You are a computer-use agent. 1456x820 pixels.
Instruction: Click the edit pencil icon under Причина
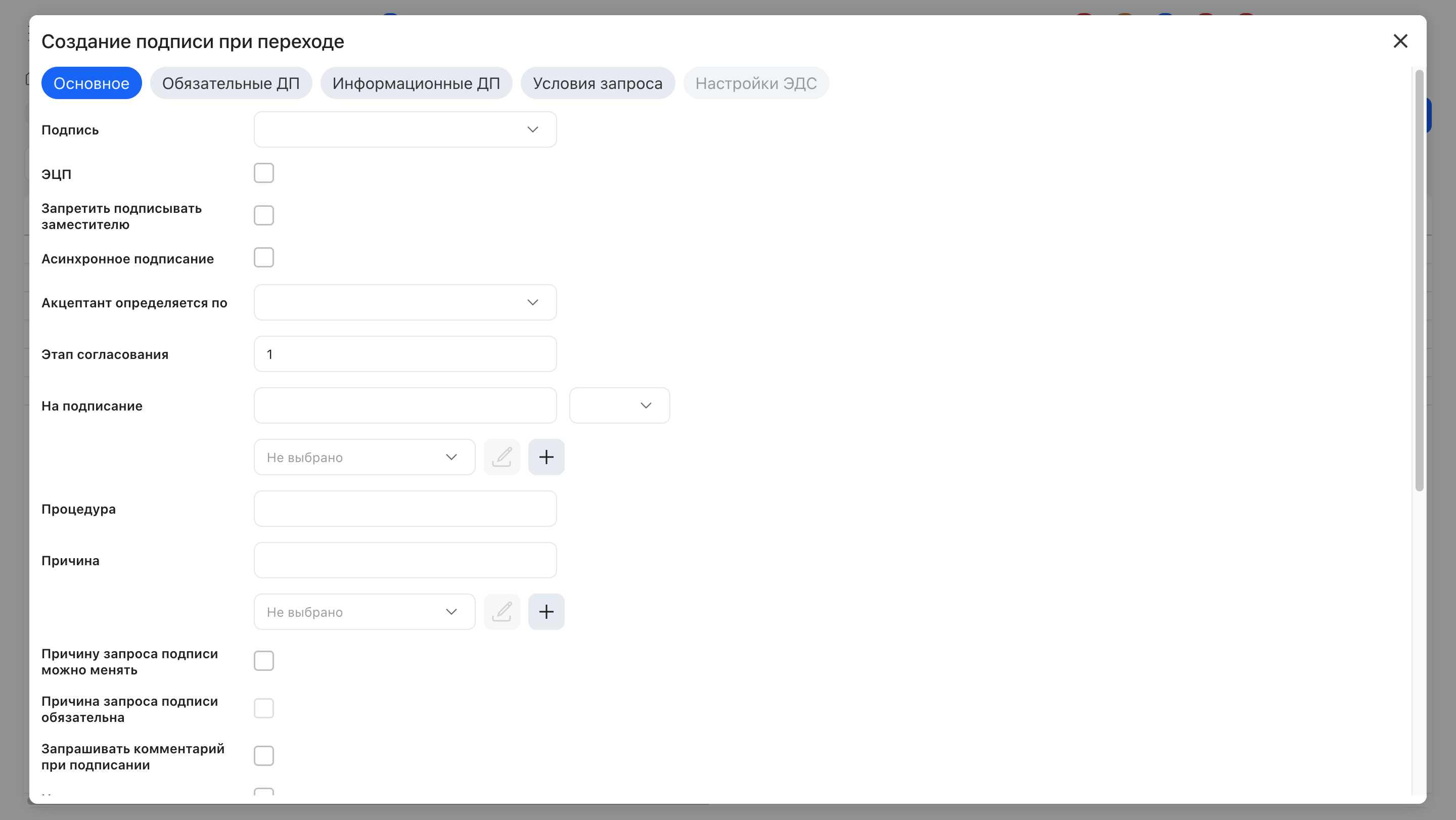tap(502, 612)
